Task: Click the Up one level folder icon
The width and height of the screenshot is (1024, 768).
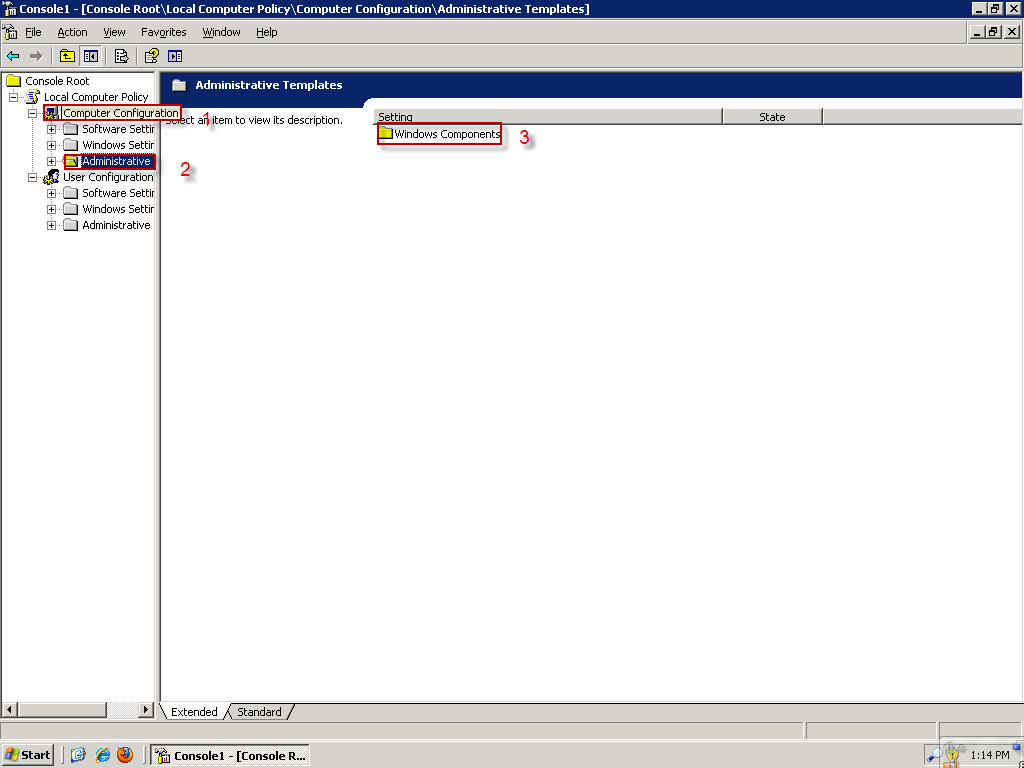Action: tap(67, 56)
